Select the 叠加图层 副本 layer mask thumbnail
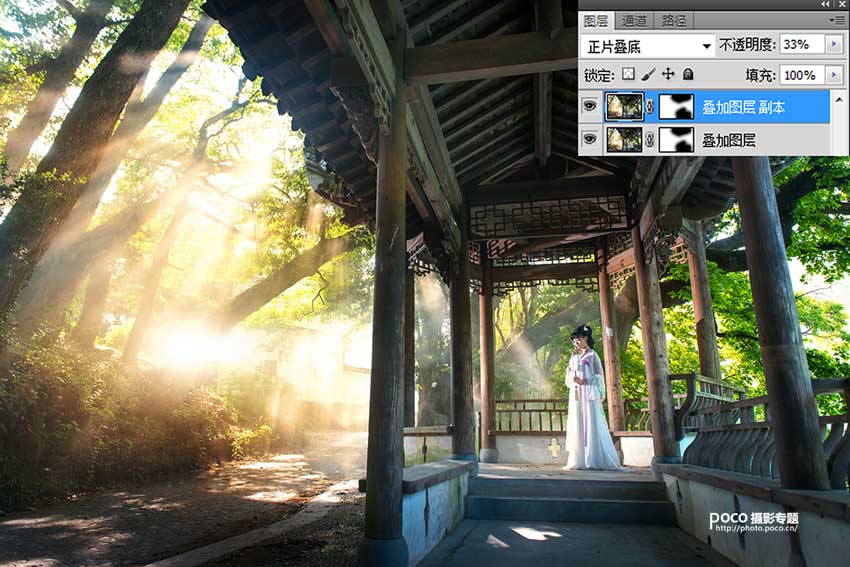The image size is (850, 567). 676,107
